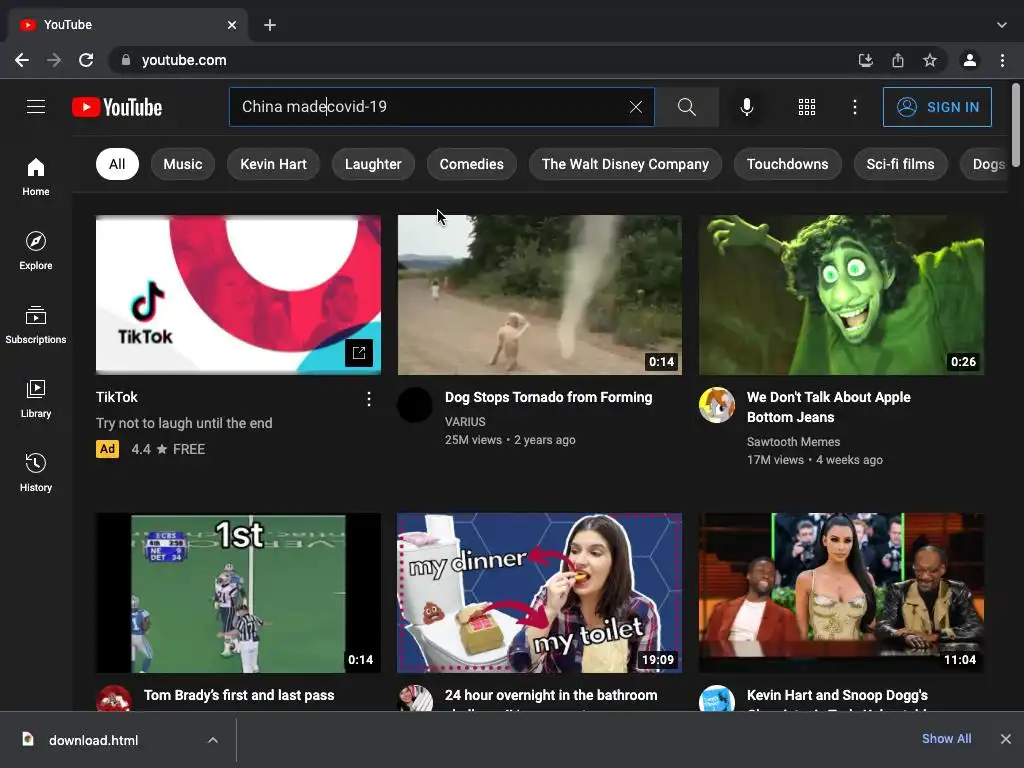Click the magnifier search button
The height and width of the screenshot is (768, 1024).
coord(686,106)
